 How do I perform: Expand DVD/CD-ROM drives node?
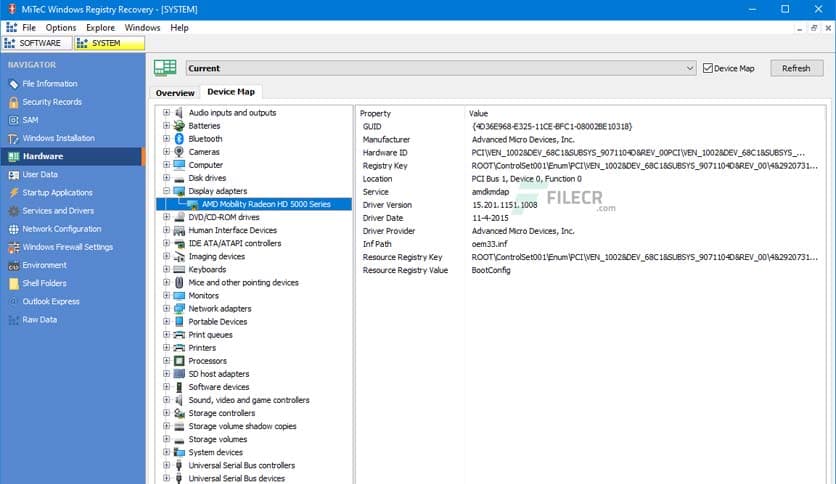tap(166, 217)
